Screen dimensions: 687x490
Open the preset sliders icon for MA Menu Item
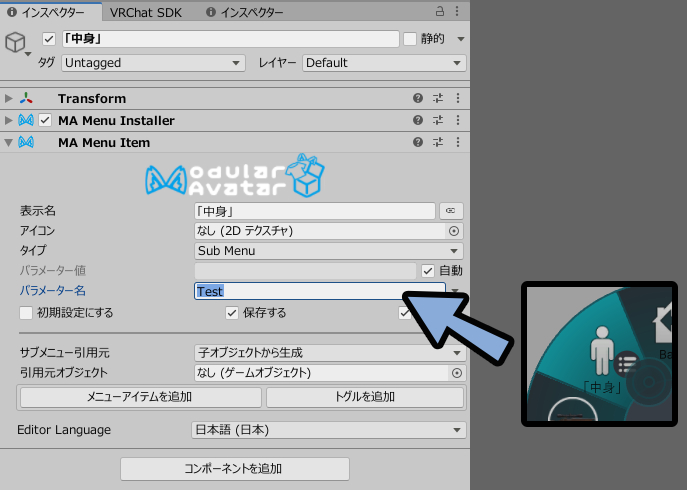pos(438,142)
